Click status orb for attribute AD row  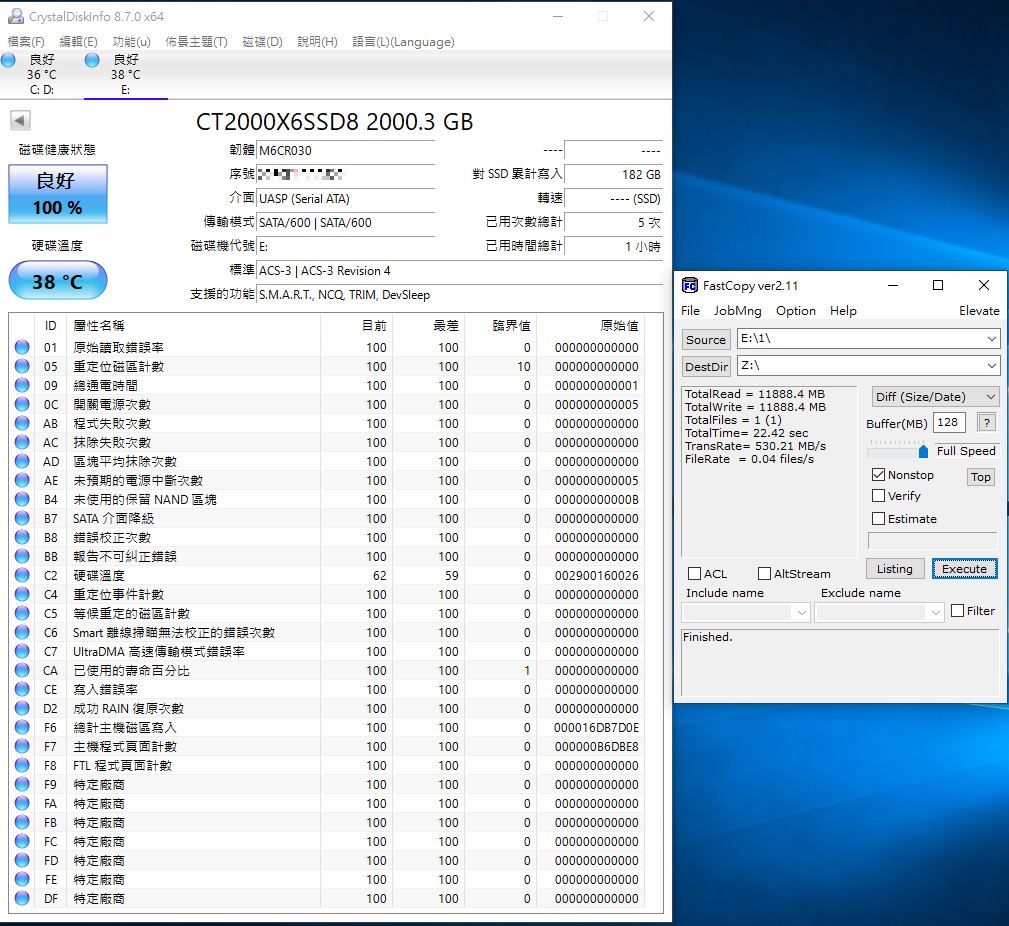point(22,461)
